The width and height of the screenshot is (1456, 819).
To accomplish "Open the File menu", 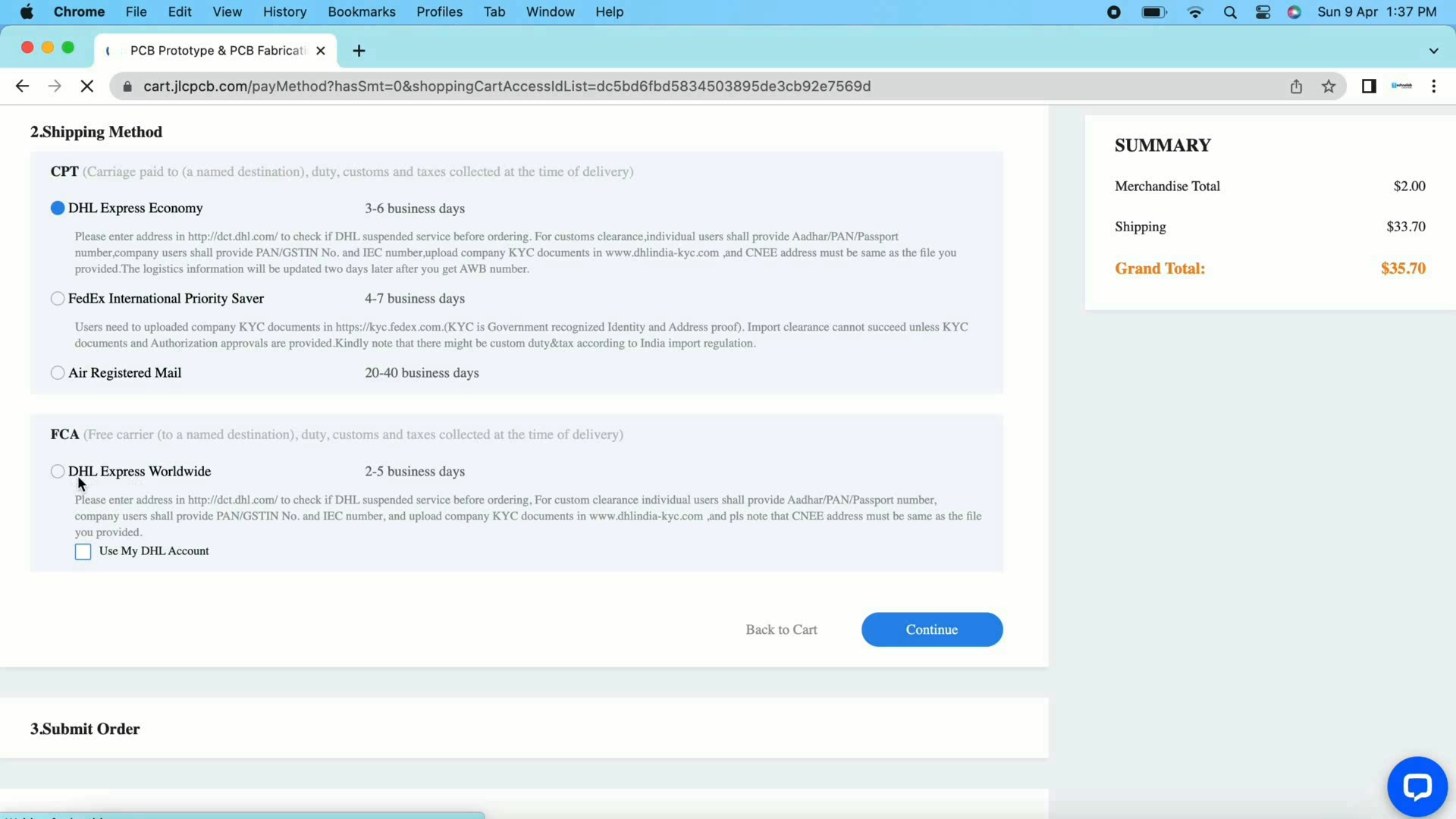I will point(136,12).
